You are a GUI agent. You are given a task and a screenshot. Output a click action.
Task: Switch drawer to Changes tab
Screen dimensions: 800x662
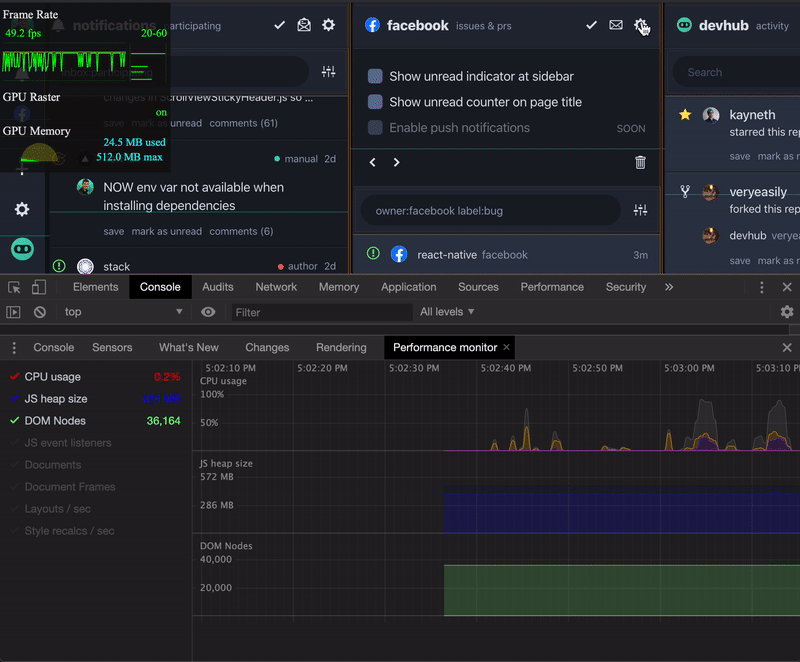(267, 348)
